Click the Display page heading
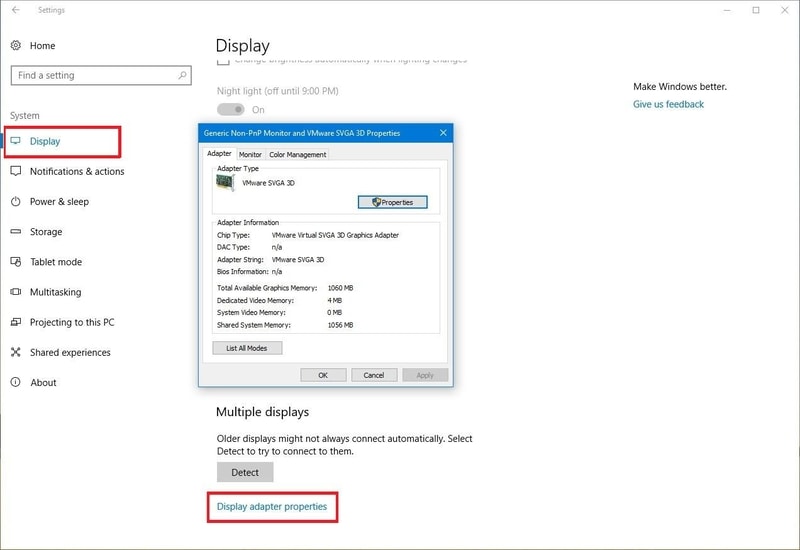 point(242,46)
